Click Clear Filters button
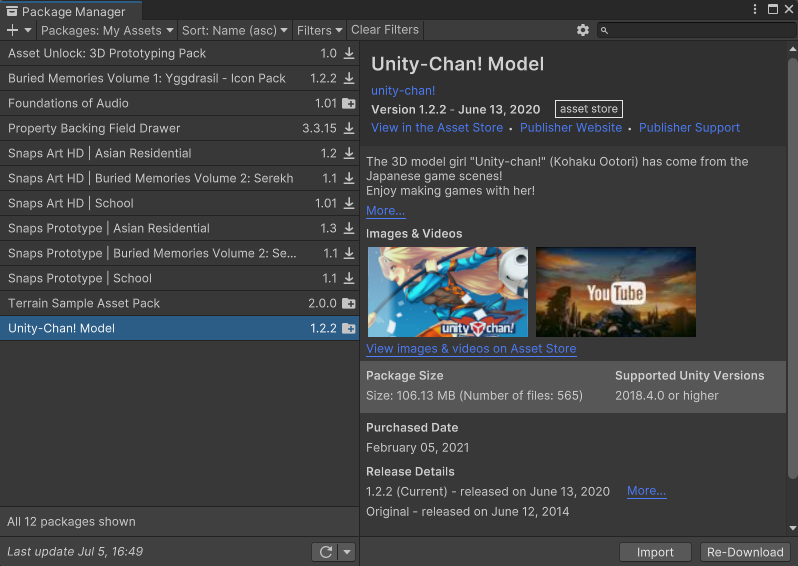Image resolution: width=798 pixels, height=566 pixels. [x=385, y=30]
